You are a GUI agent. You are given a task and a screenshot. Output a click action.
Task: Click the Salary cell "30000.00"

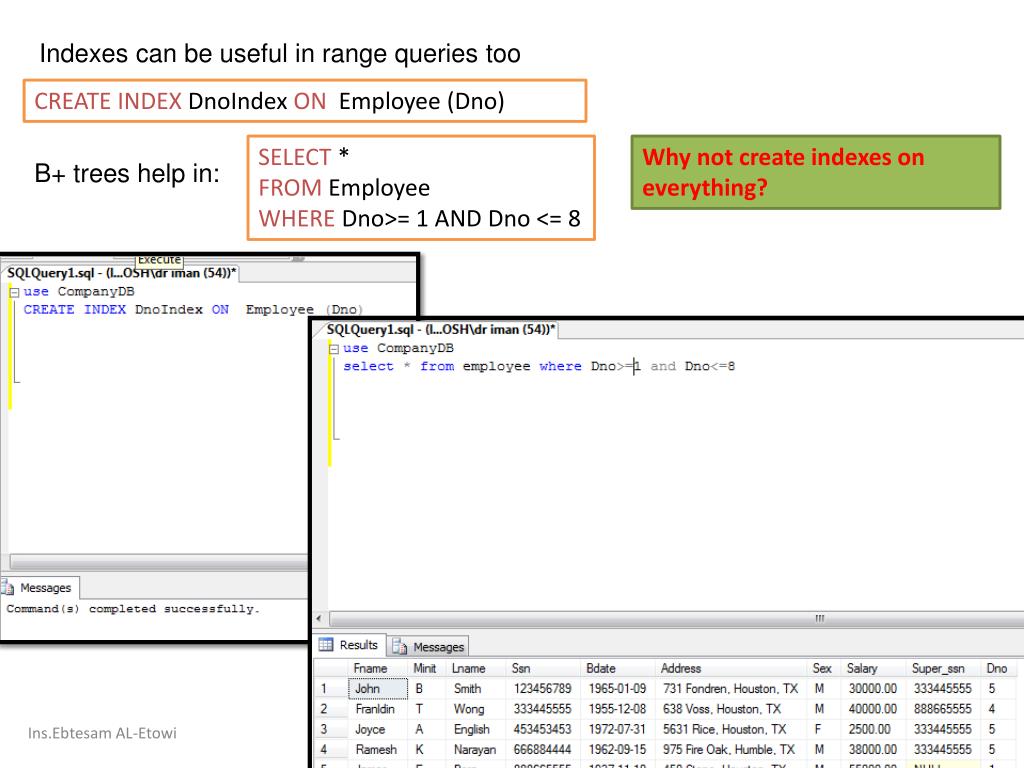click(x=874, y=688)
